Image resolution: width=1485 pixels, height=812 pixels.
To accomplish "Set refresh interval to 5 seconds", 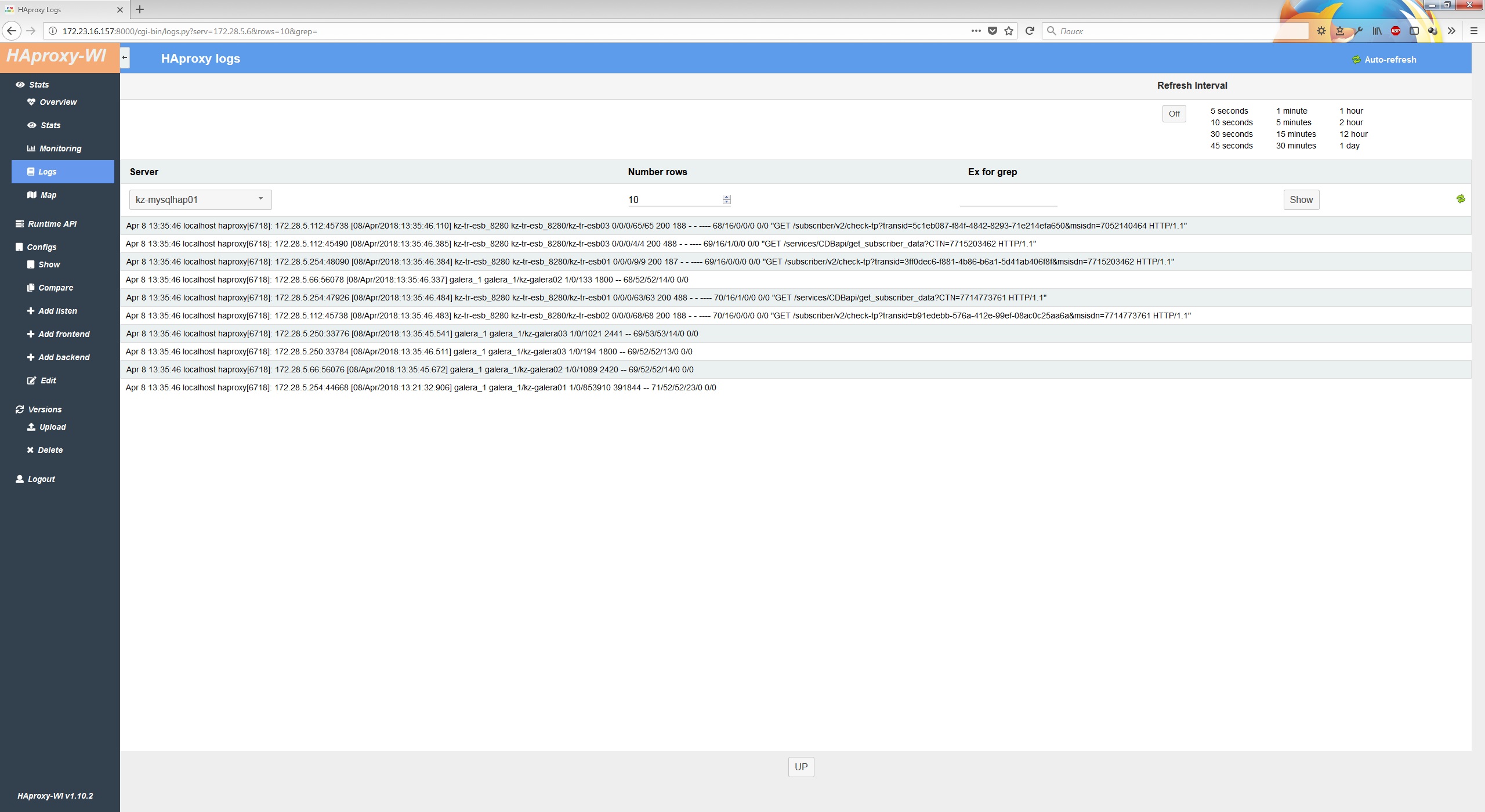I will tap(1229, 111).
